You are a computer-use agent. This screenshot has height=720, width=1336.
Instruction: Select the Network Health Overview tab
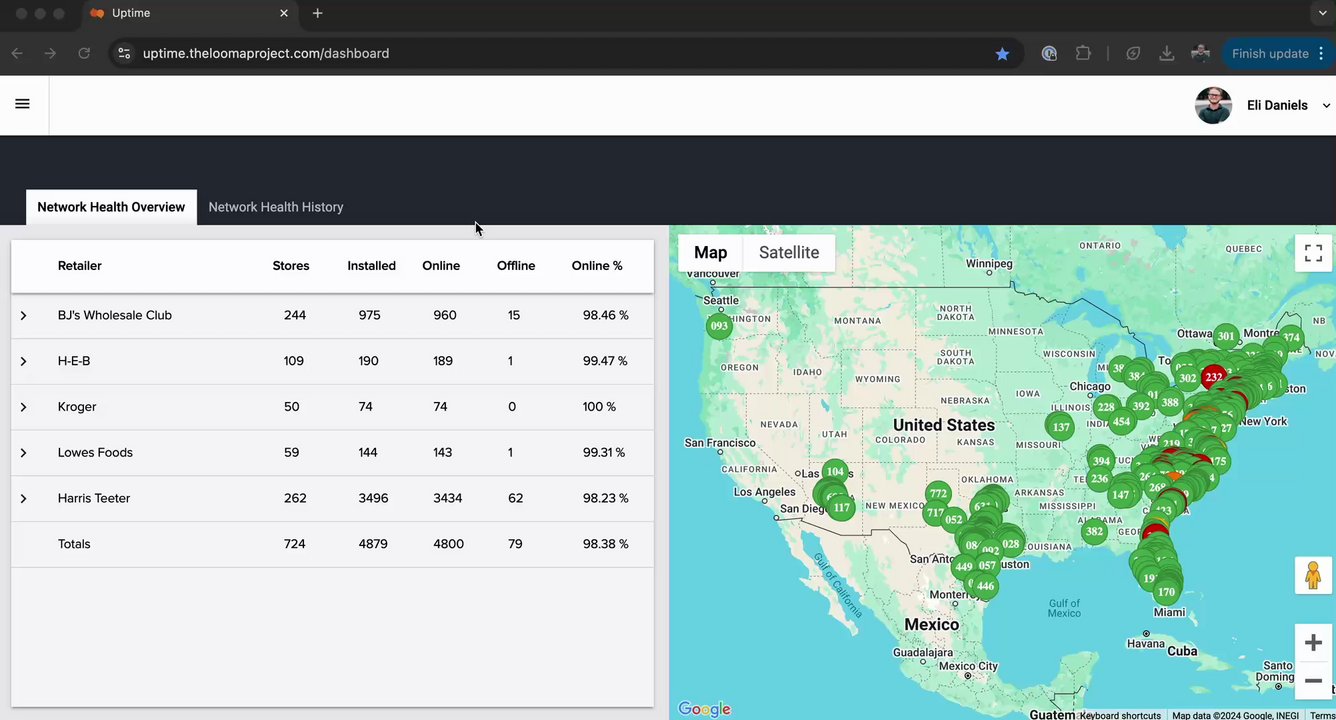(x=111, y=207)
